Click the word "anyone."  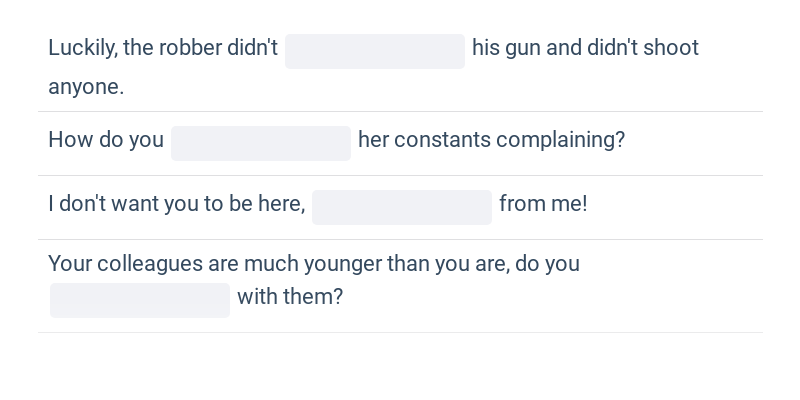point(86,87)
